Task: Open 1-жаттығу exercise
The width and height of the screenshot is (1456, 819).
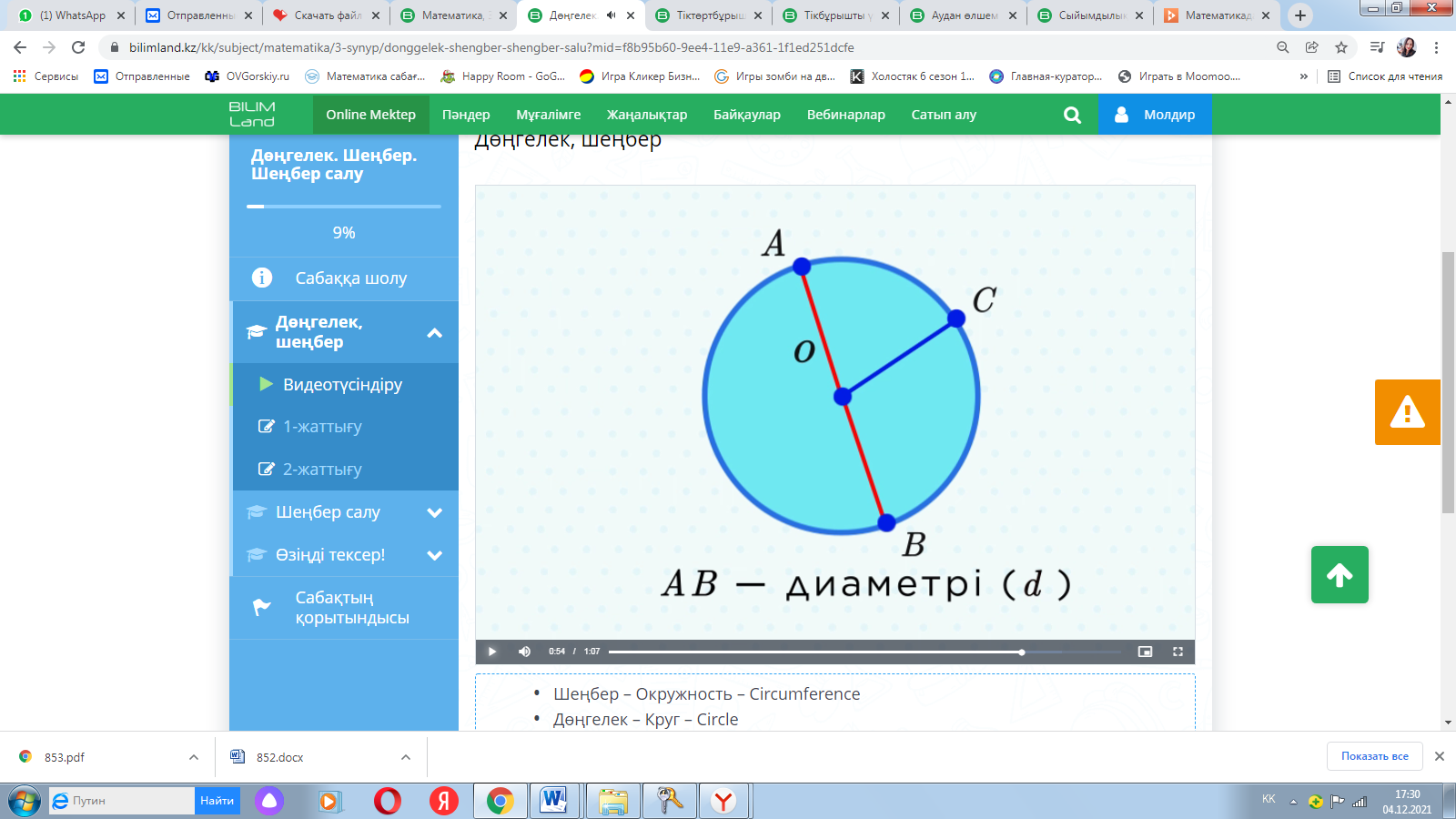Action: pyautogui.click(x=344, y=427)
